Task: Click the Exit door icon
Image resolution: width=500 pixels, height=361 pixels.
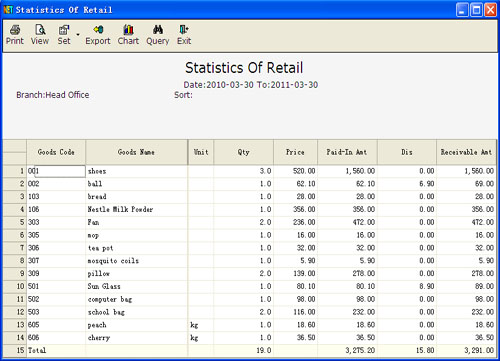Action: 184,30
